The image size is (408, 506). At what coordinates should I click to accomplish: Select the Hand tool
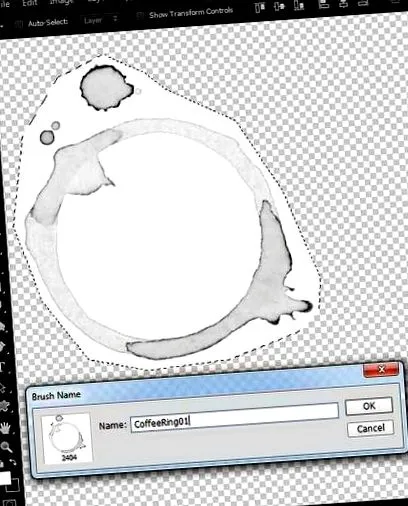(x=5, y=428)
